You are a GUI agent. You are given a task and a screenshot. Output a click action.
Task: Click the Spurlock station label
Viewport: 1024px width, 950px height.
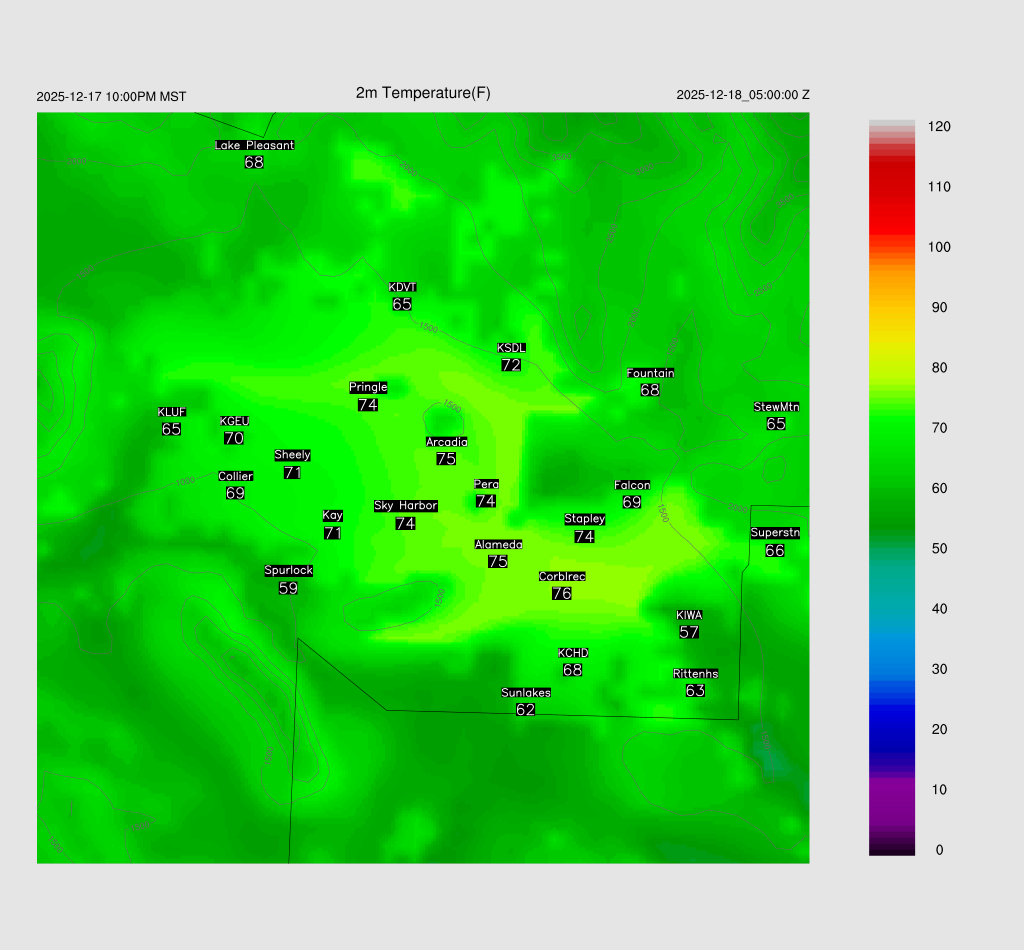pos(288,571)
